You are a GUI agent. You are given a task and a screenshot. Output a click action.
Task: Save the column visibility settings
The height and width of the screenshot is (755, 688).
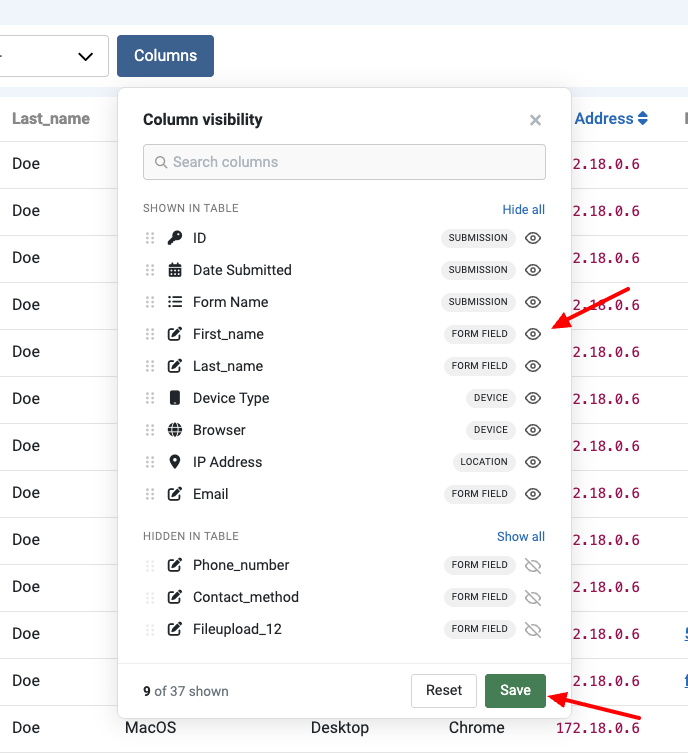tap(515, 690)
